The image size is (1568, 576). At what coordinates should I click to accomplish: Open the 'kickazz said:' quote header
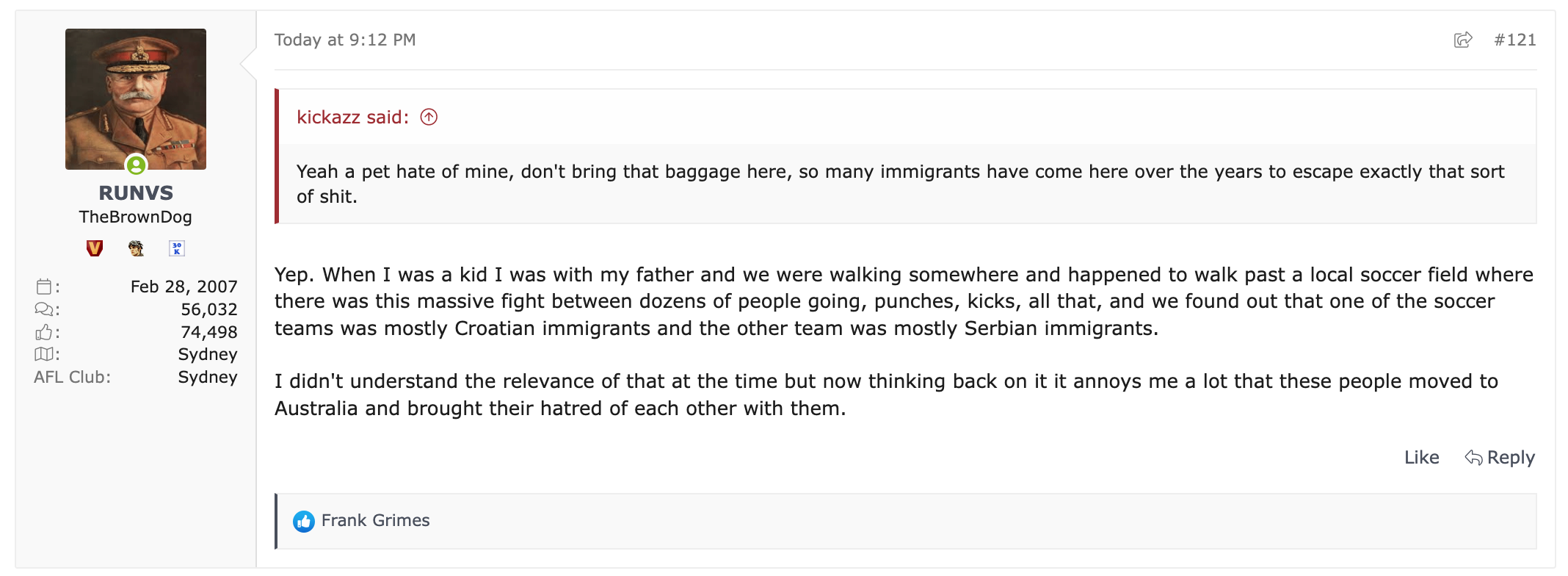[352, 117]
